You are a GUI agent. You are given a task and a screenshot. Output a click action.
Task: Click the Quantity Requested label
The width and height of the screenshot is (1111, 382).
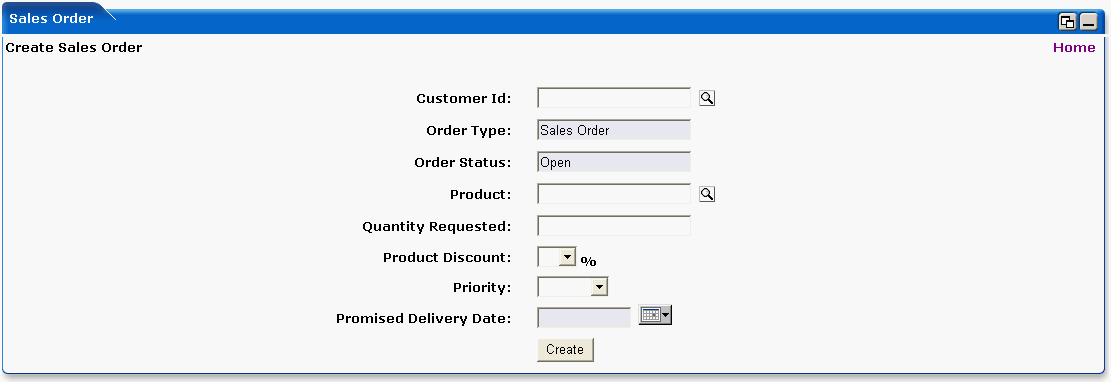pyautogui.click(x=436, y=227)
